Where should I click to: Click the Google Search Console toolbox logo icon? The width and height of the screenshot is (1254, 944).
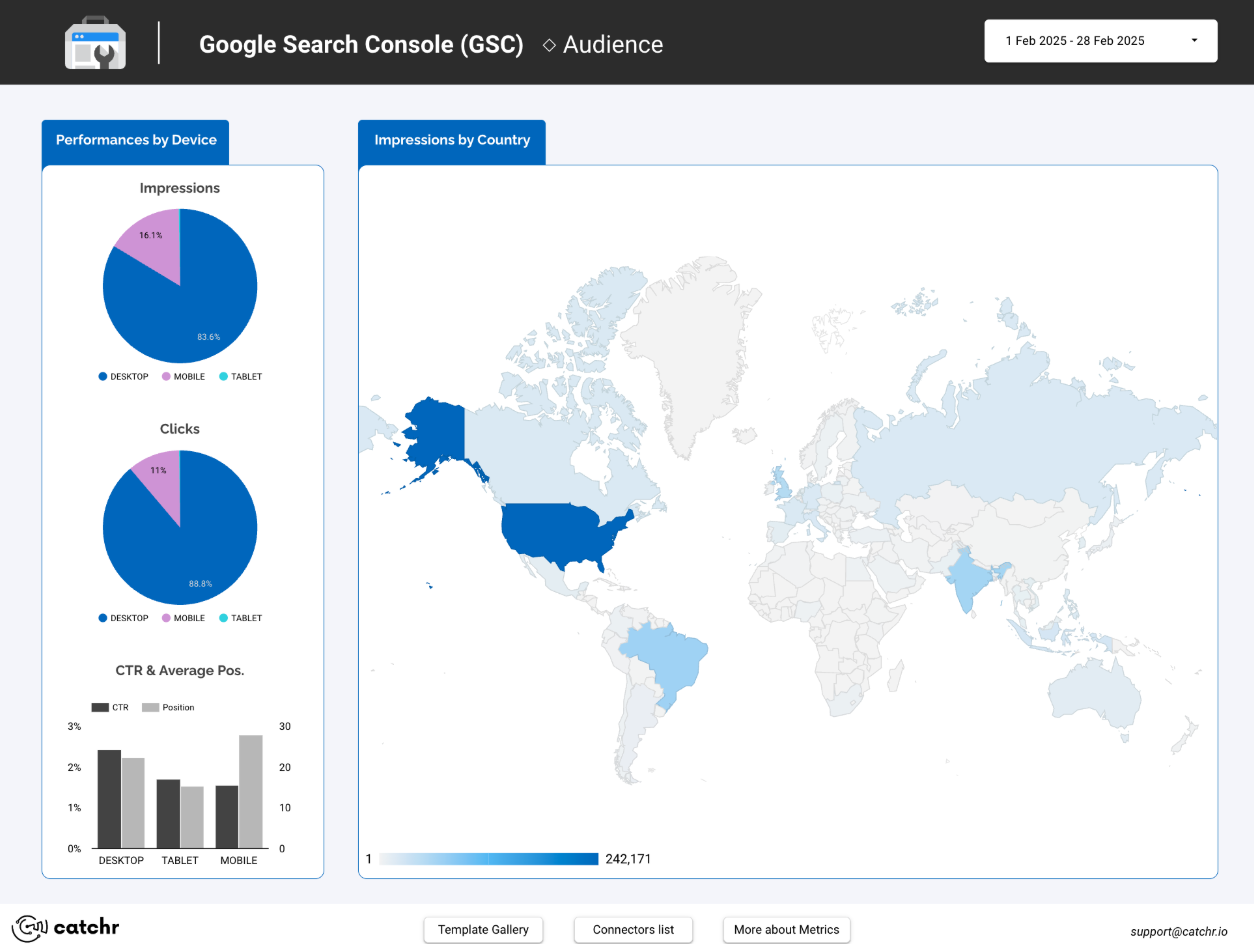coord(95,41)
